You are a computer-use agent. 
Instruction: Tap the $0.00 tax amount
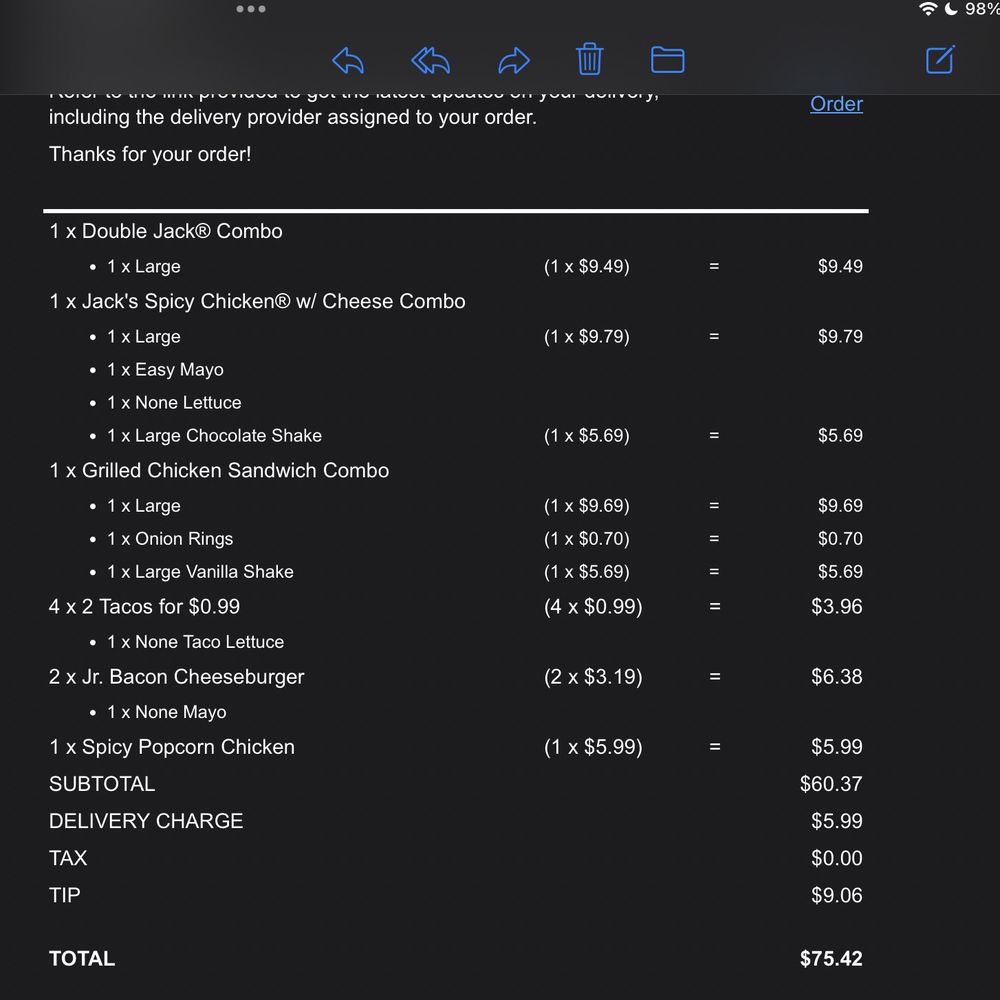click(x=837, y=858)
